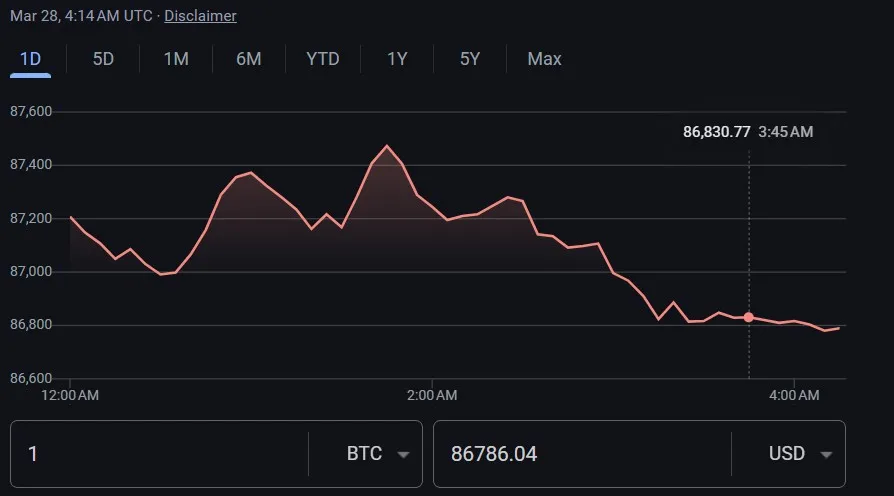Click the chart line's starting point at 12:00 AM
This screenshot has width=894, height=496.
71,217
